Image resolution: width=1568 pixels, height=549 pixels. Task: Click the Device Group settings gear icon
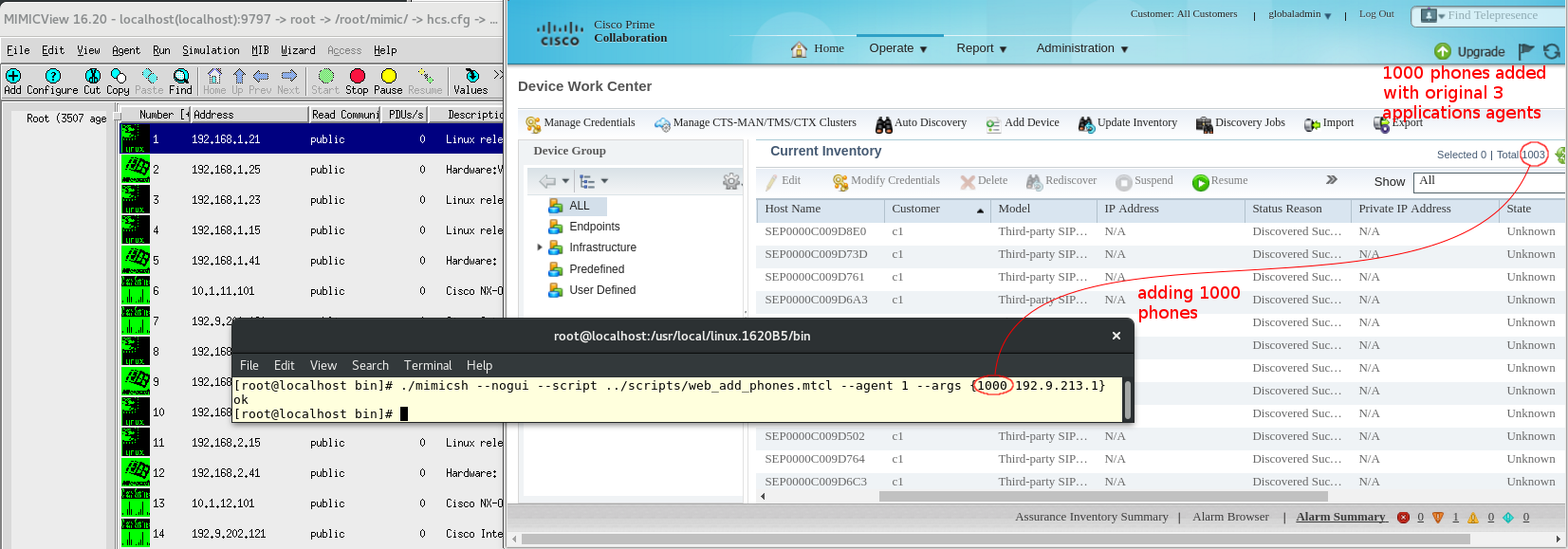click(731, 181)
